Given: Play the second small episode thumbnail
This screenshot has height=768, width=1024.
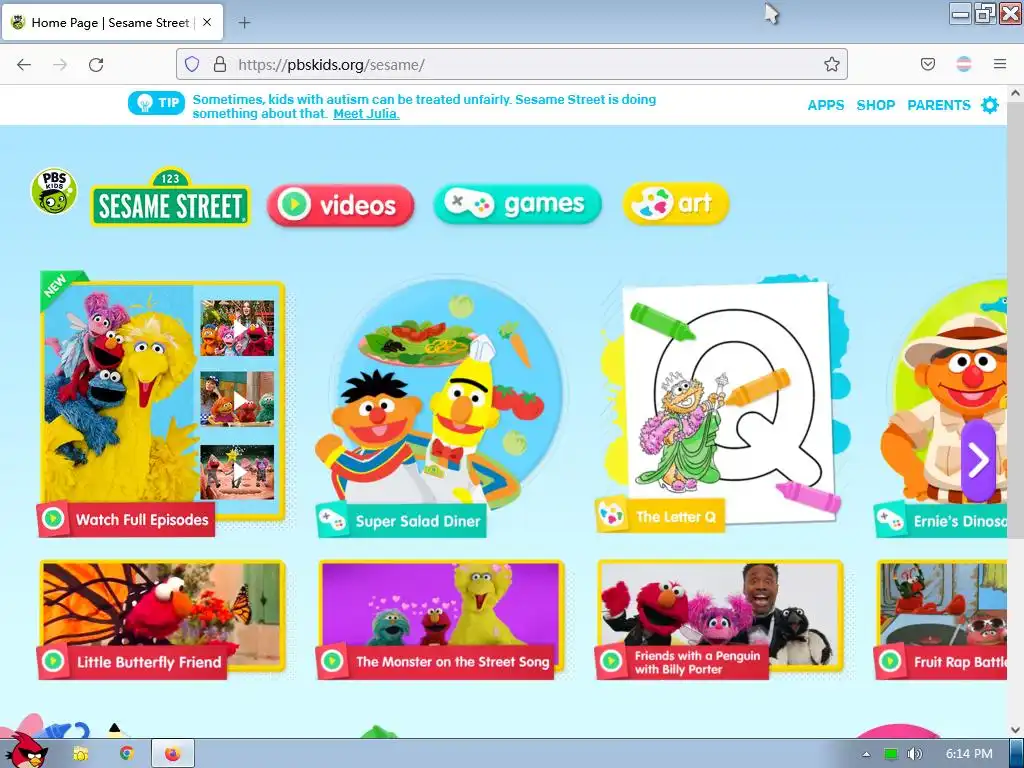Looking at the screenshot, I should click(x=237, y=400).
